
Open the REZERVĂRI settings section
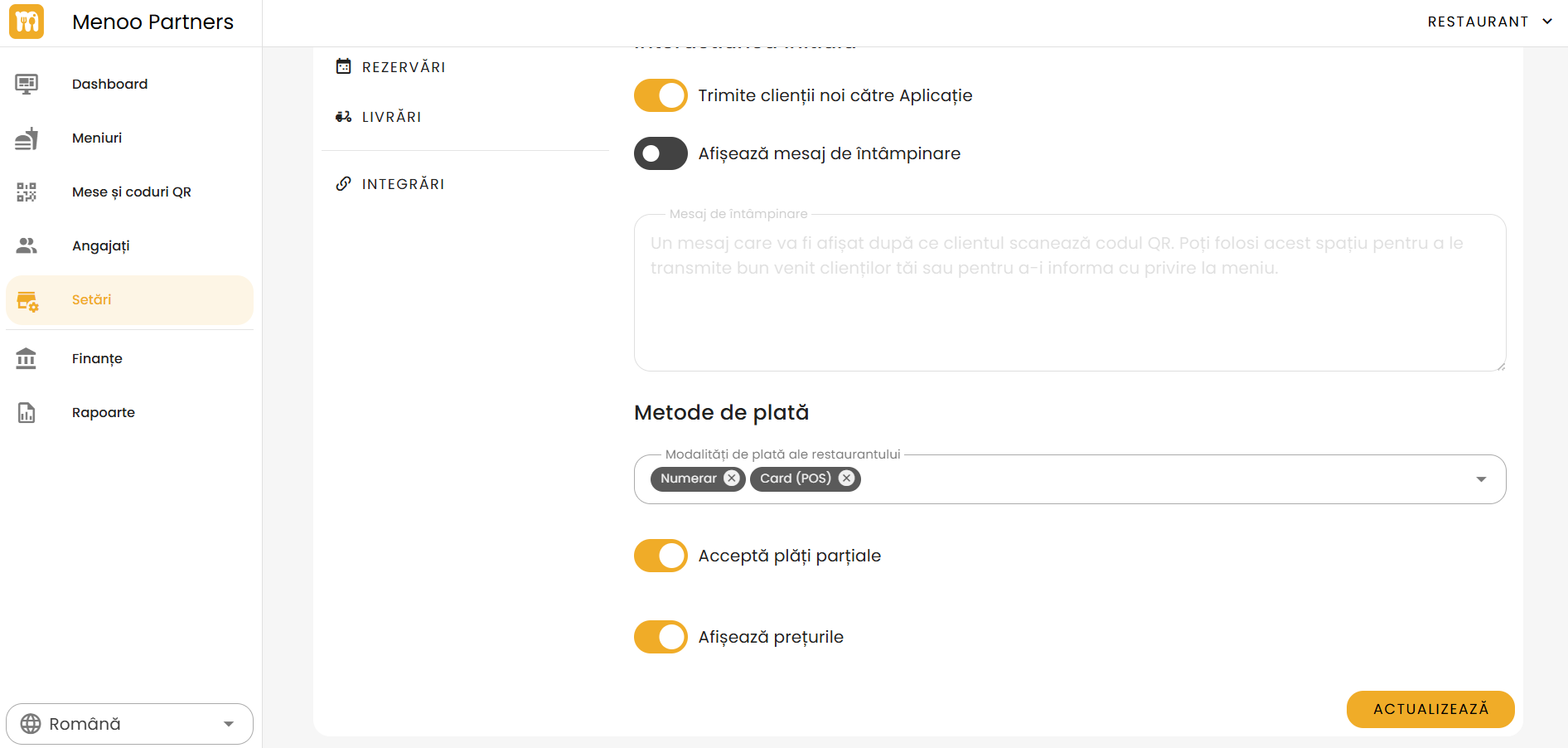coord(403,67)
